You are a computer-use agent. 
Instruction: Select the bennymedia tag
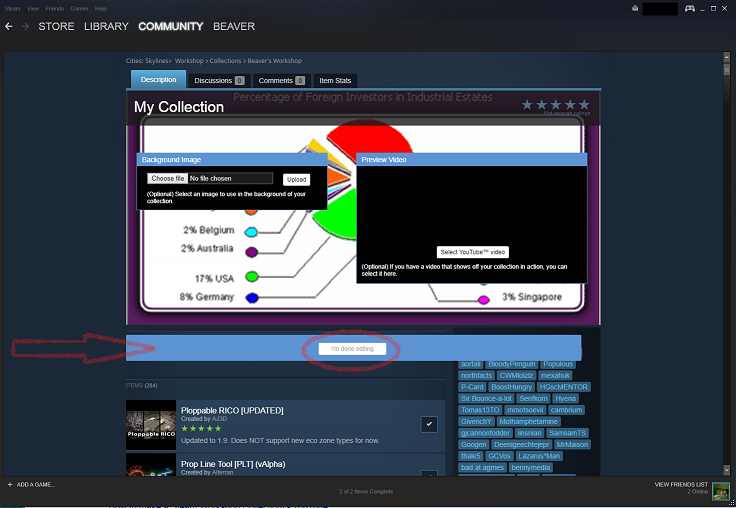(531, 468)
